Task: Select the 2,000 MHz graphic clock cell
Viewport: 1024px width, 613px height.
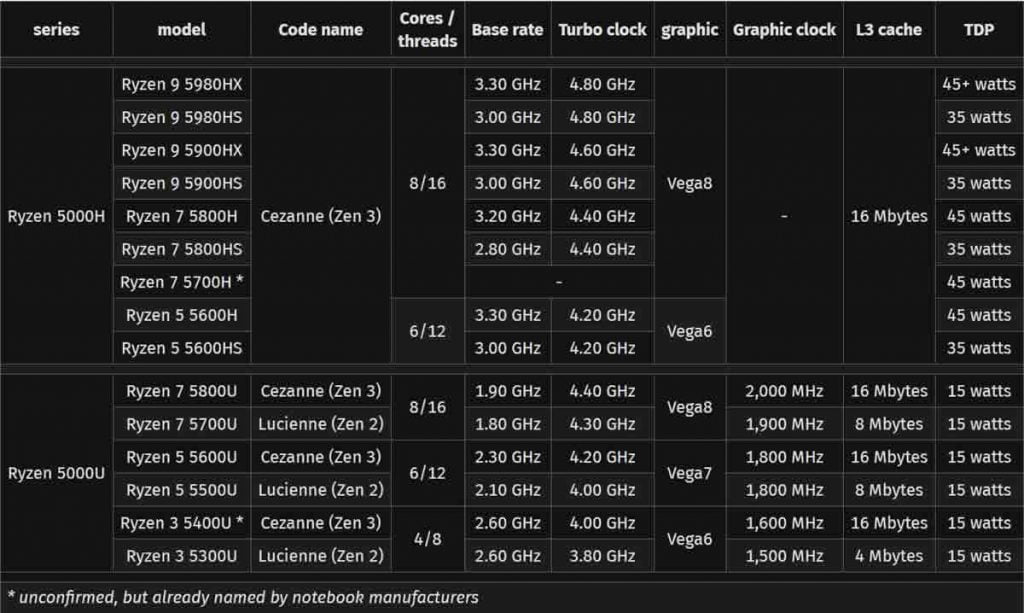Action: pos(784,391)
